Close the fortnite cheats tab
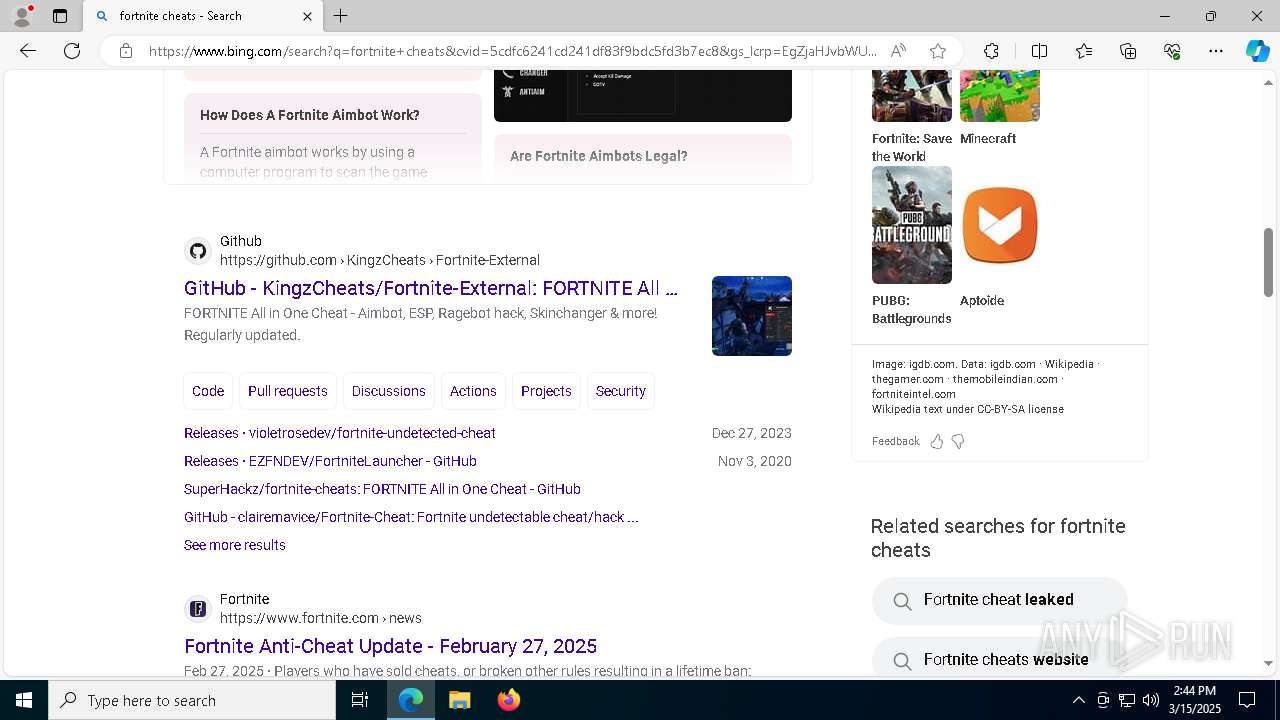Viewport: 1280px width, 720px height. 307,16
